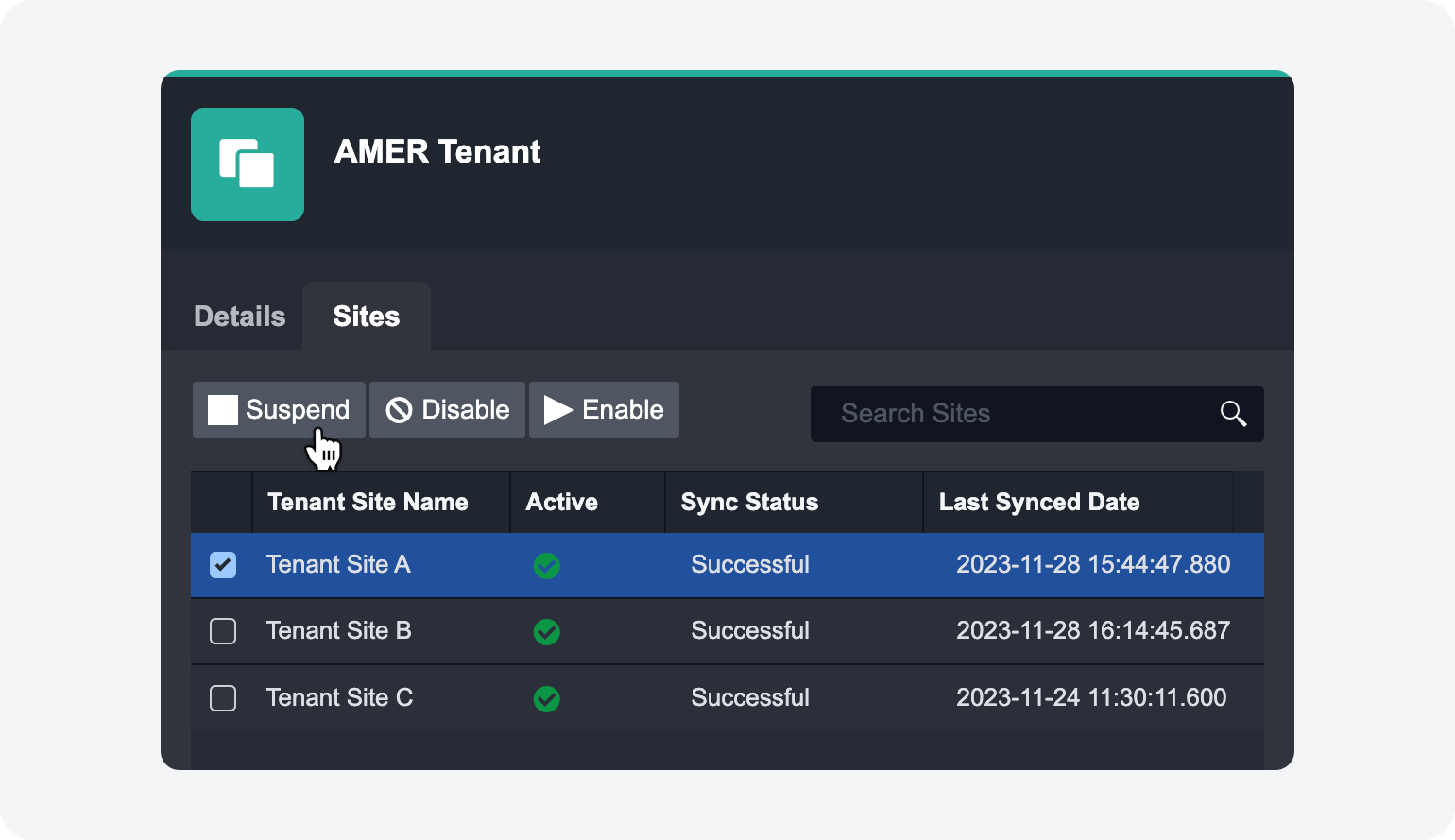This screenshot has width=1455, height=840.
Task: Select the Tenant Site B row name
Action: pyautogui.click(x=338, y=631)
